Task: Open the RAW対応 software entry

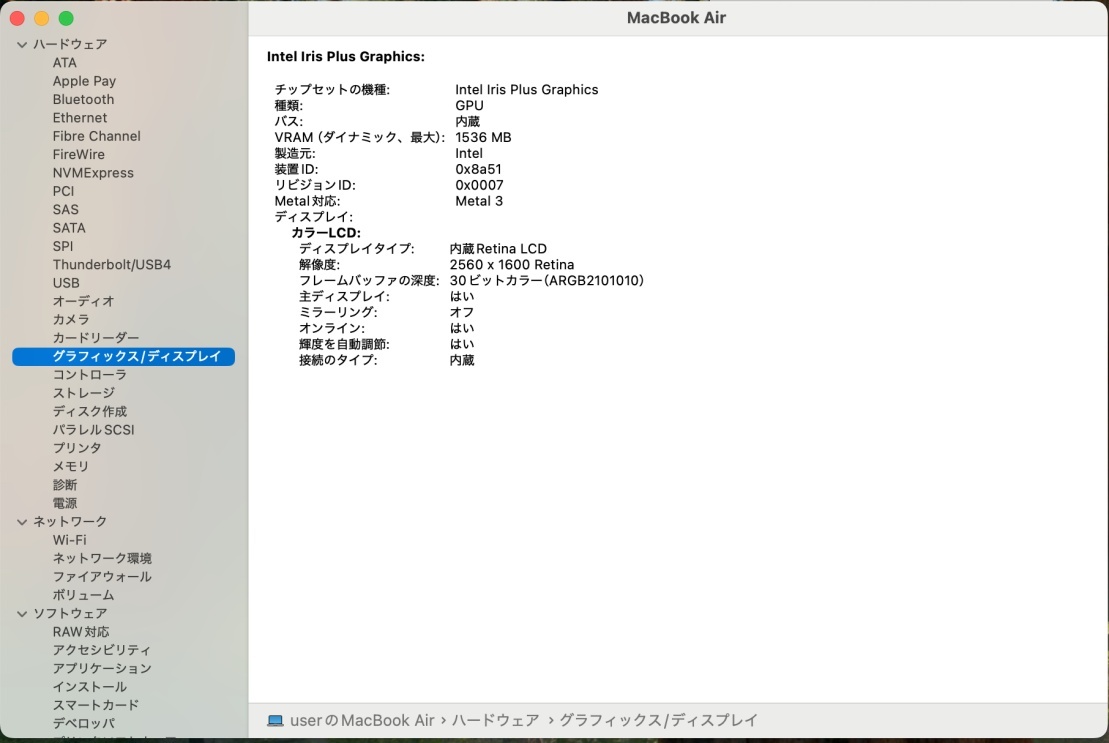Action: [81, 632]
